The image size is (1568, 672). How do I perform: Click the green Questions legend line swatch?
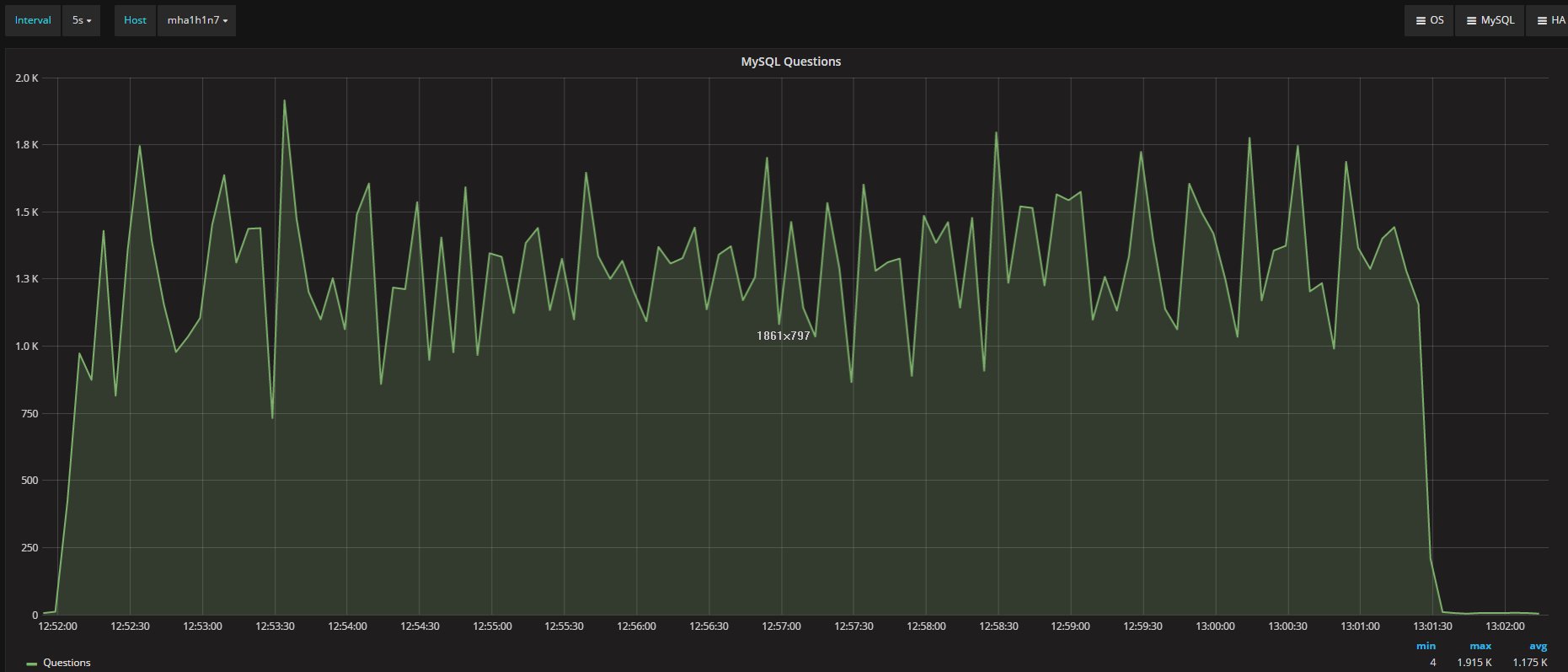[x=32, y=664]
